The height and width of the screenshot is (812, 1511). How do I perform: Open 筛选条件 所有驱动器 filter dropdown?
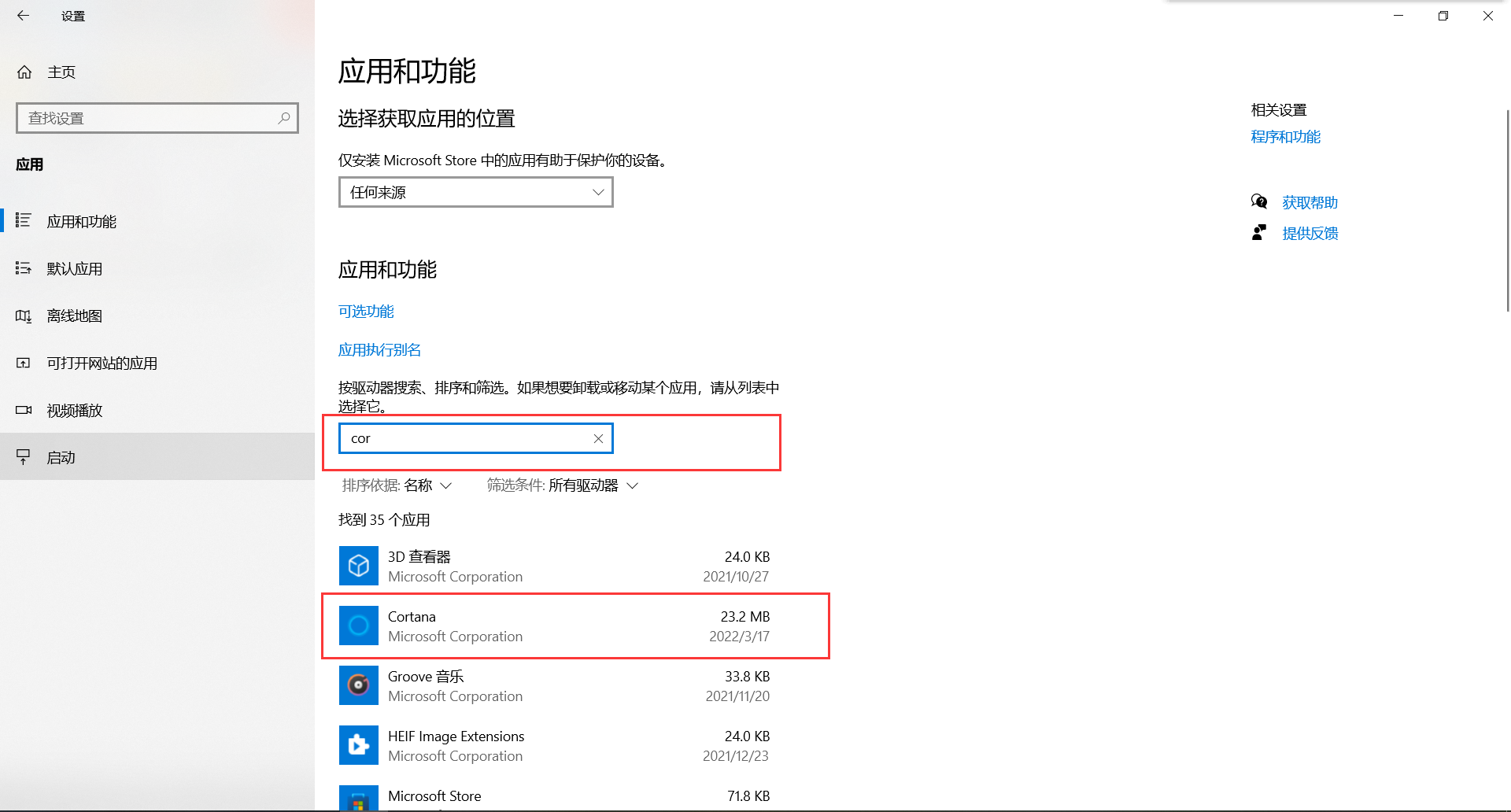click(562, 485)
